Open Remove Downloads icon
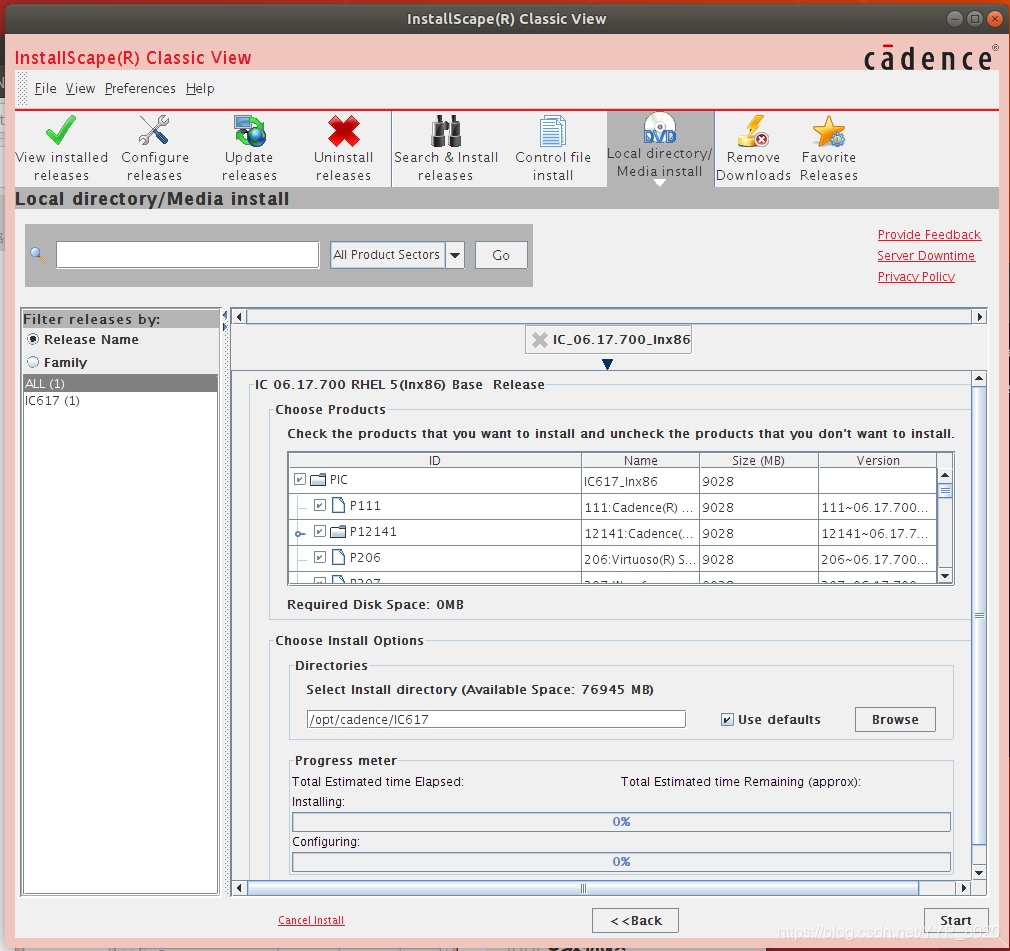Image resolution: width=1010 pixels, height=951 pixels. pos(753,131)
